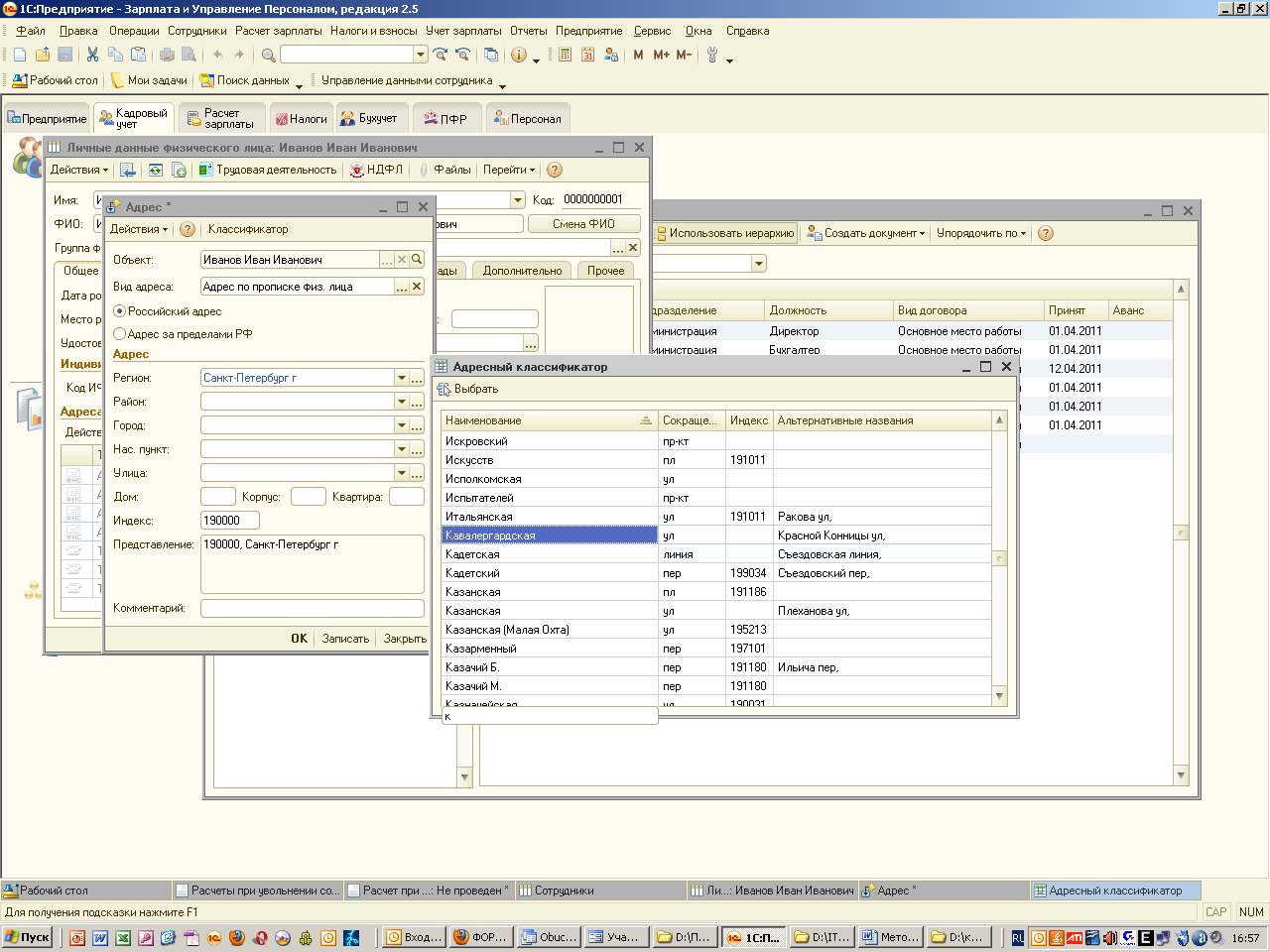
Task: Open the Spravka (Справка) menu
Action: pos(747,31)
